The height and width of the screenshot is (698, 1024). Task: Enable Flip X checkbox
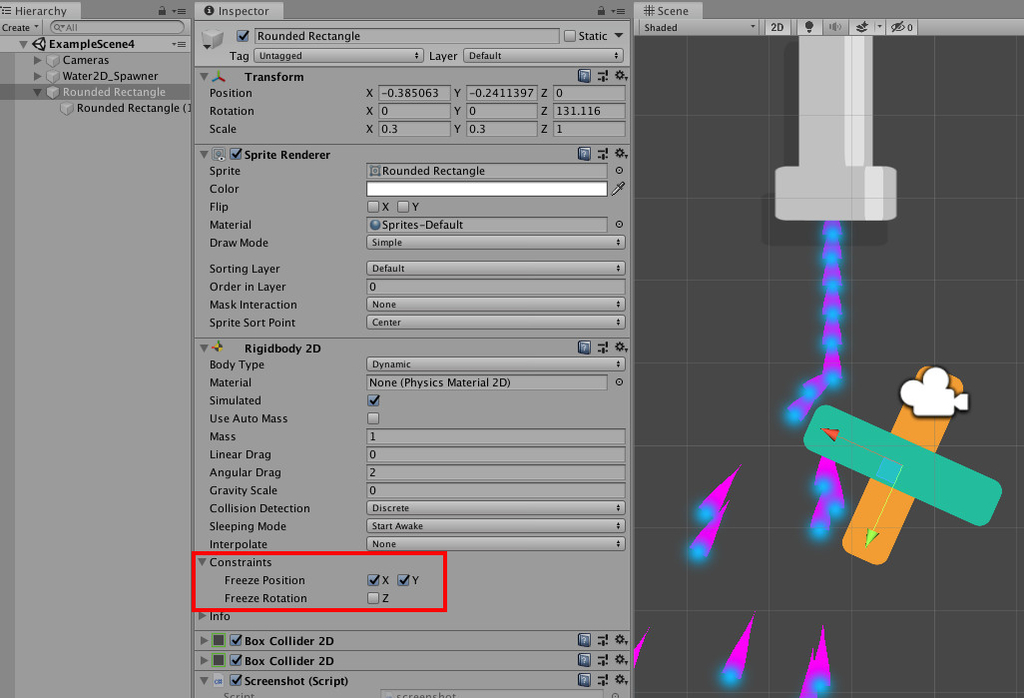[x=374, y=206]
